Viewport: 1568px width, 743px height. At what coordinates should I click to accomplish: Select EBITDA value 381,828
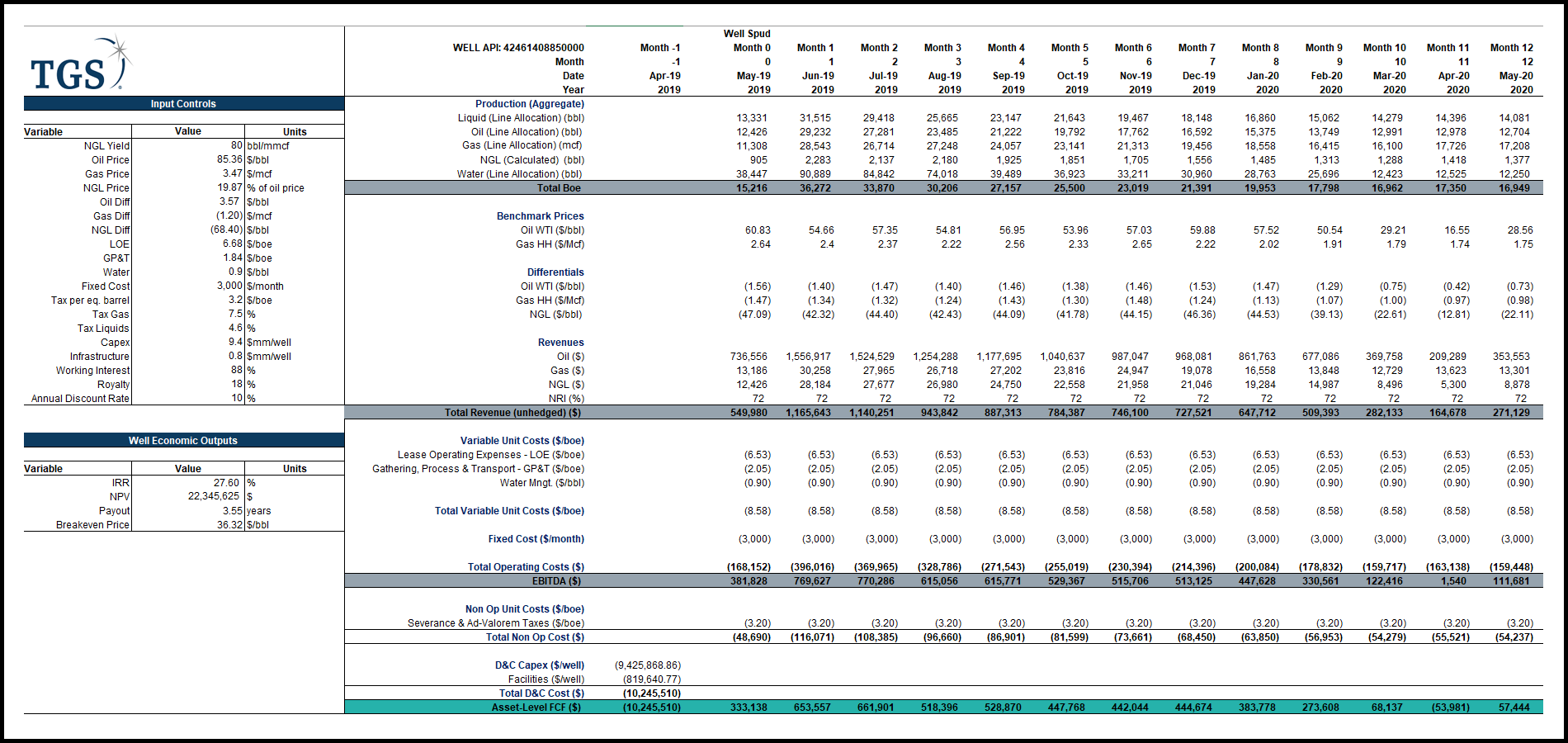[749, 581]
